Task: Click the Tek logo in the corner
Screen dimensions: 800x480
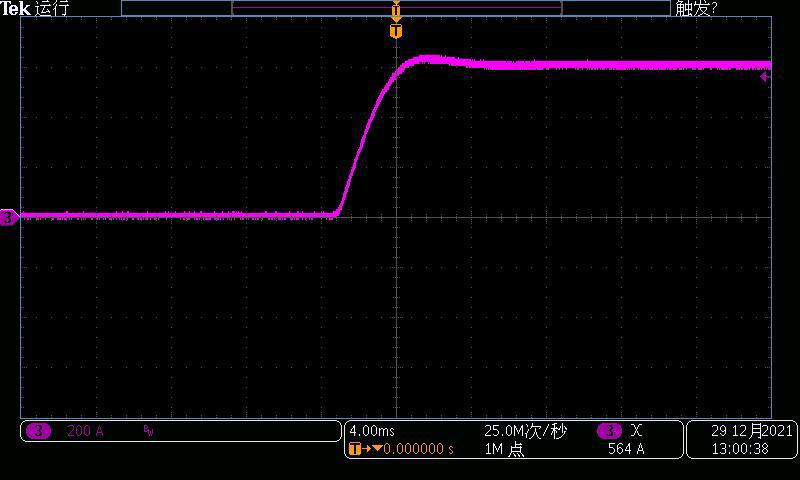Action: pyautogui.click(x=15, y=9)
